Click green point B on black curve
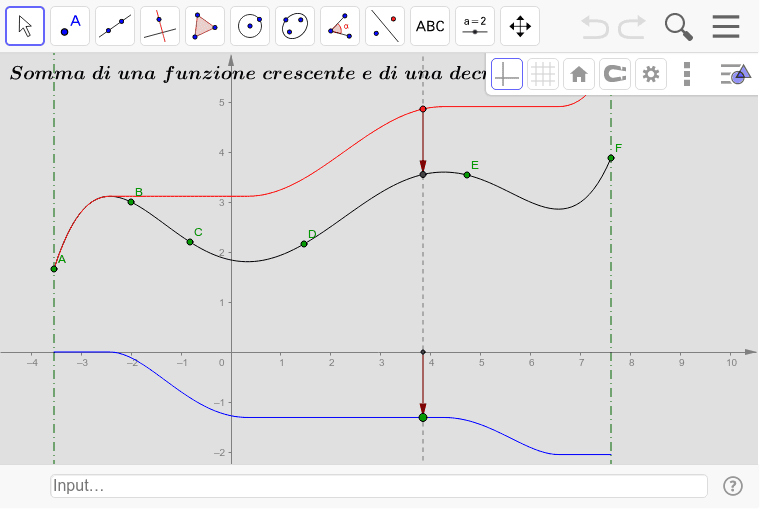This screenshot has height=509, width=760. [131, 202]
